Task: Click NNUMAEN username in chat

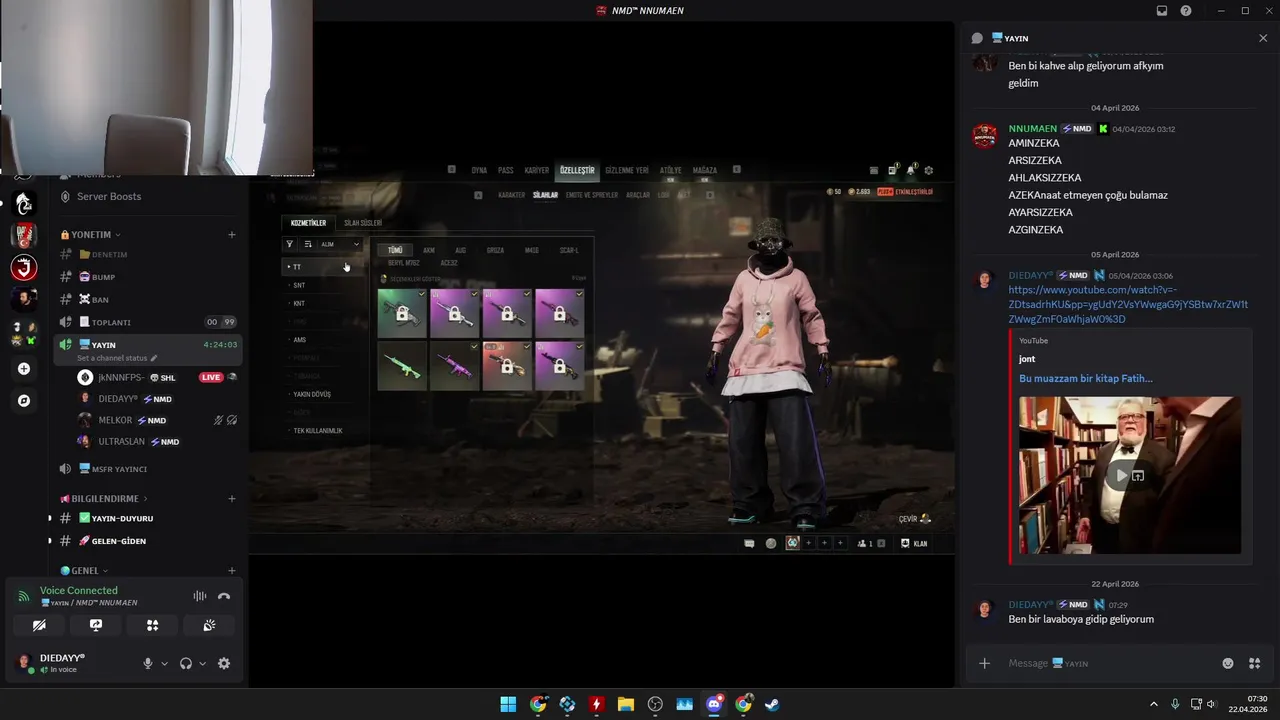Action: (1032, 128)
